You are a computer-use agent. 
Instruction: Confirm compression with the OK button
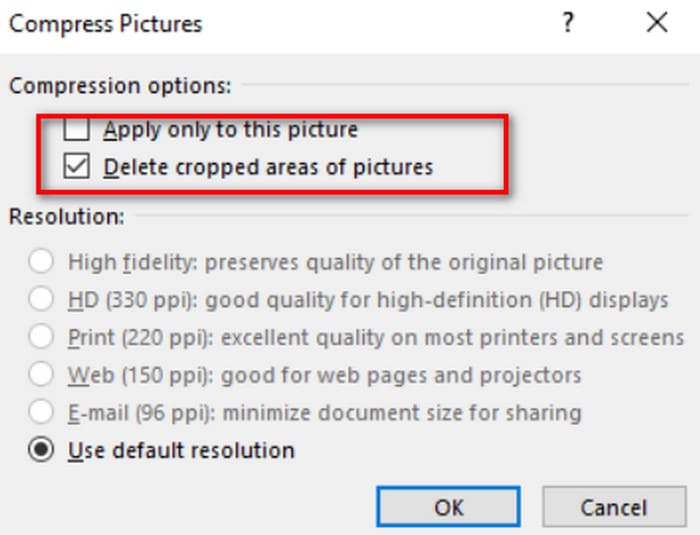point(448,507)
